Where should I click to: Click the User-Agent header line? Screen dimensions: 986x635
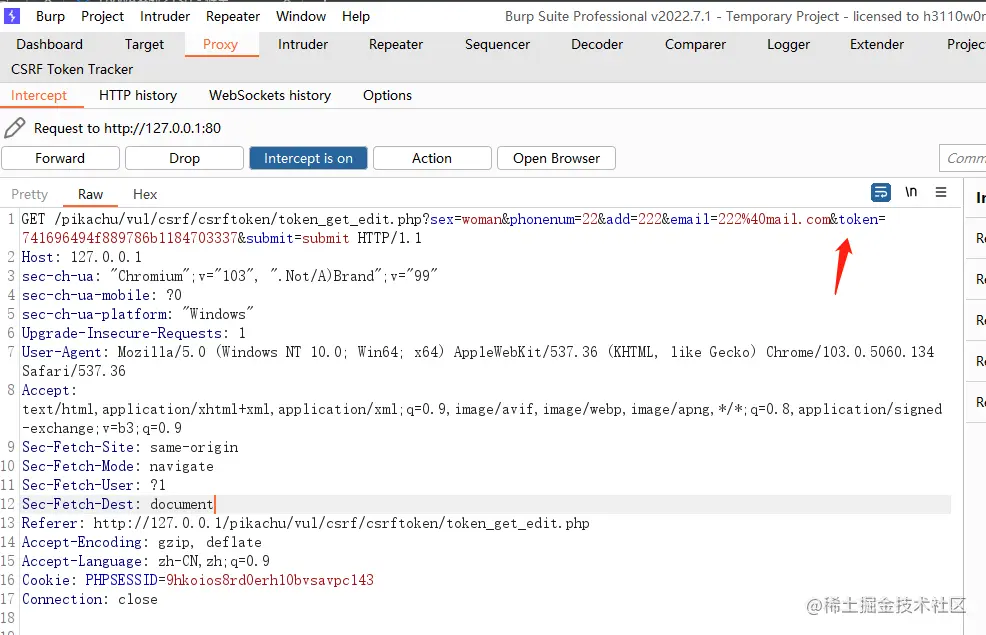tap(478, 362)
